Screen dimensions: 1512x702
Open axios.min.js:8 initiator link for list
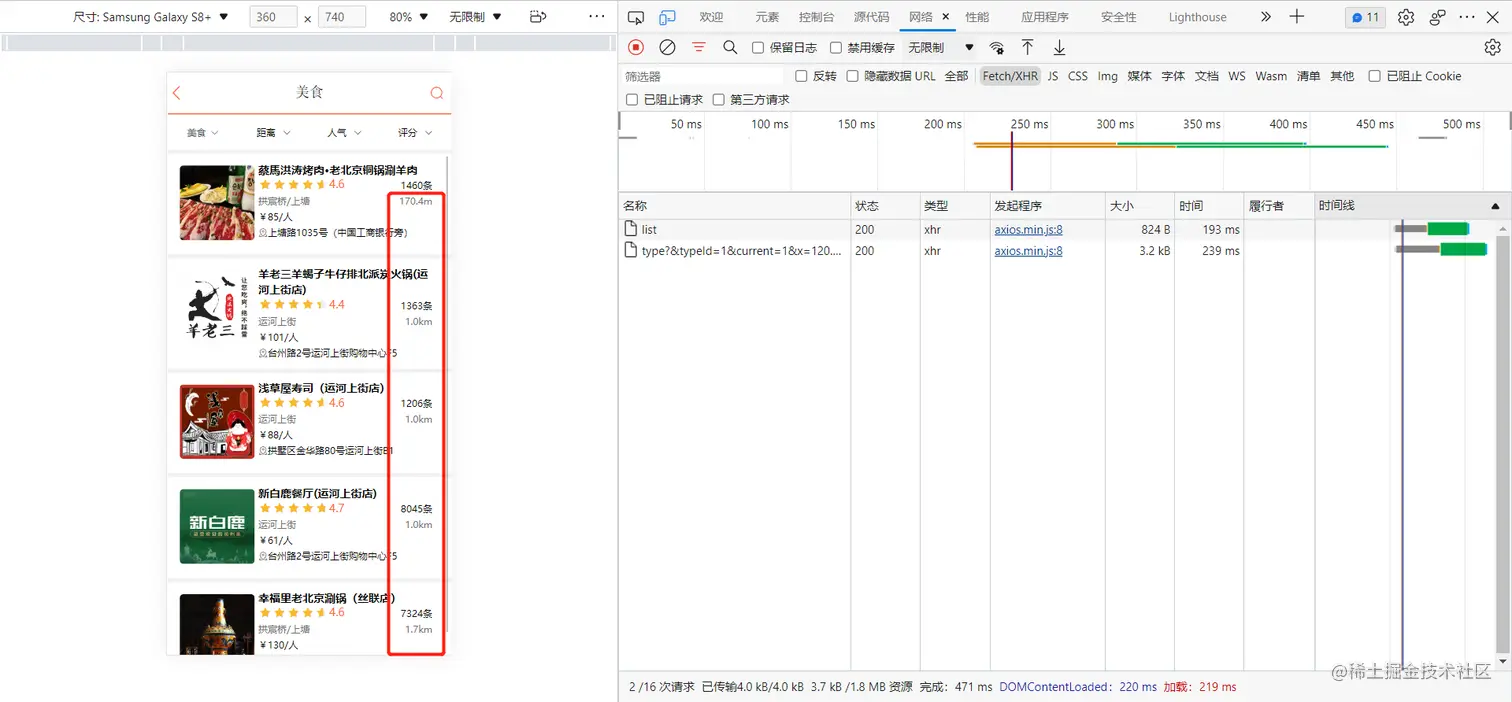click(1028, 230)
